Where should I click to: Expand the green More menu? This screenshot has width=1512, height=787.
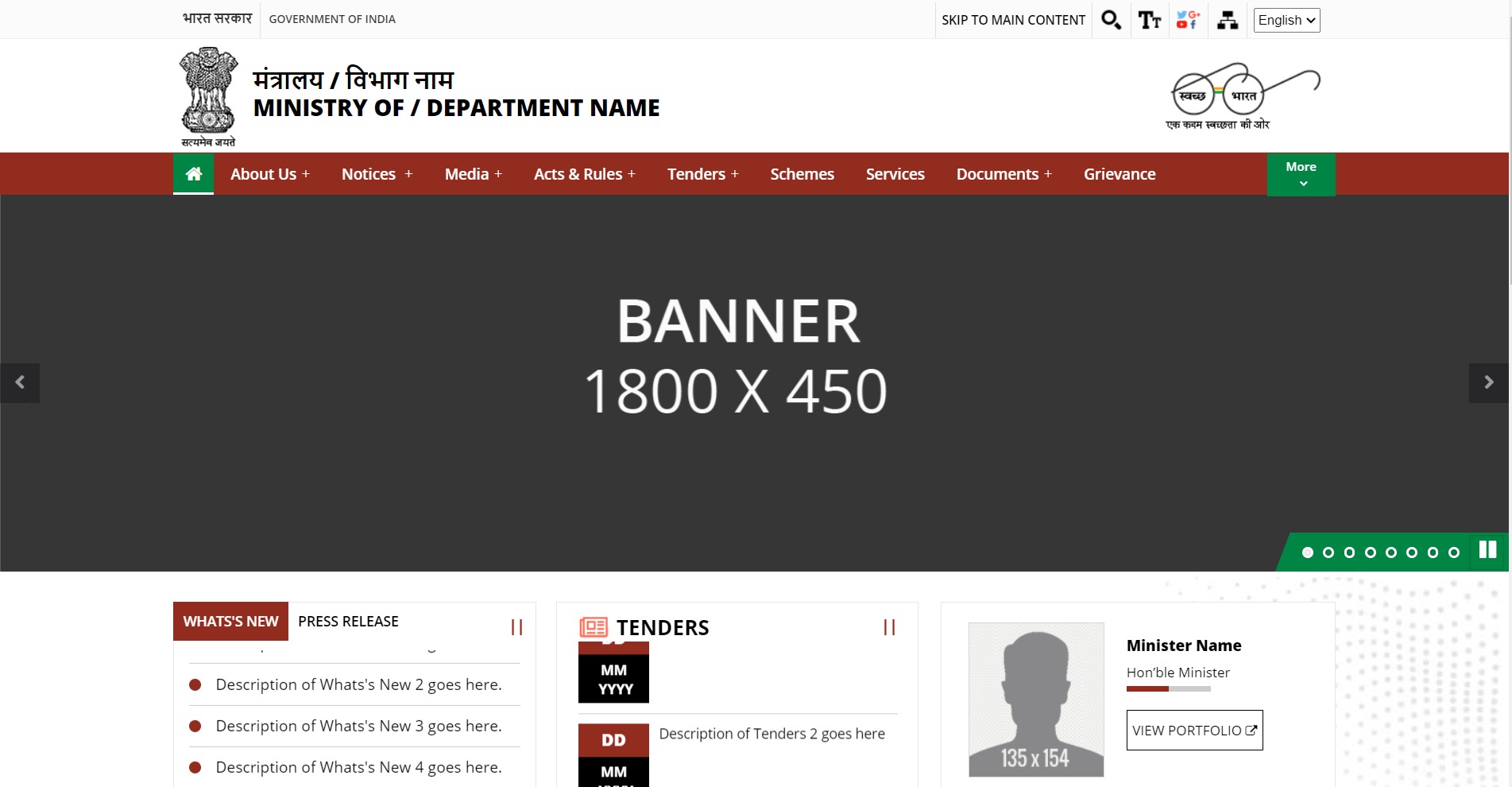1301,174
